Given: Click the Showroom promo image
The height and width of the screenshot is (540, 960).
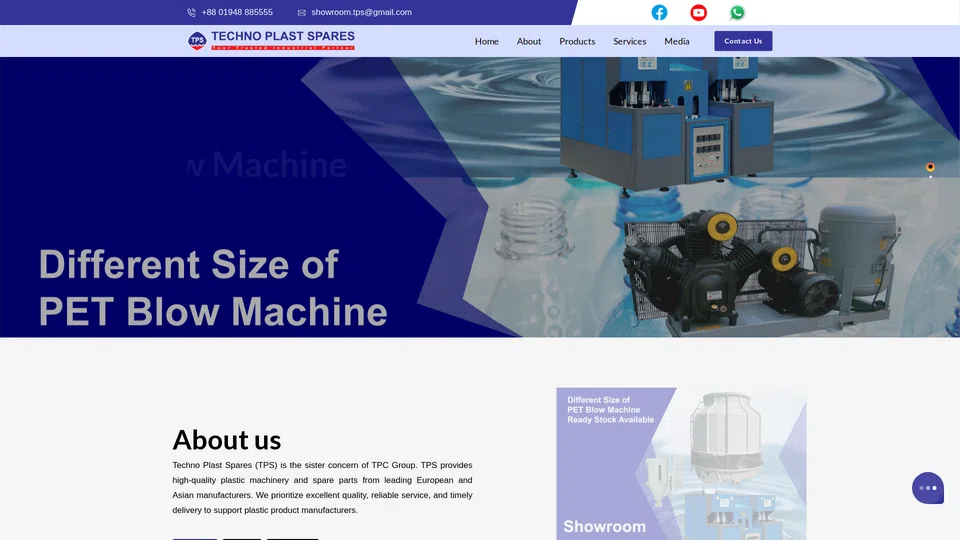Looking at the screenshot, I should point(681,463).
